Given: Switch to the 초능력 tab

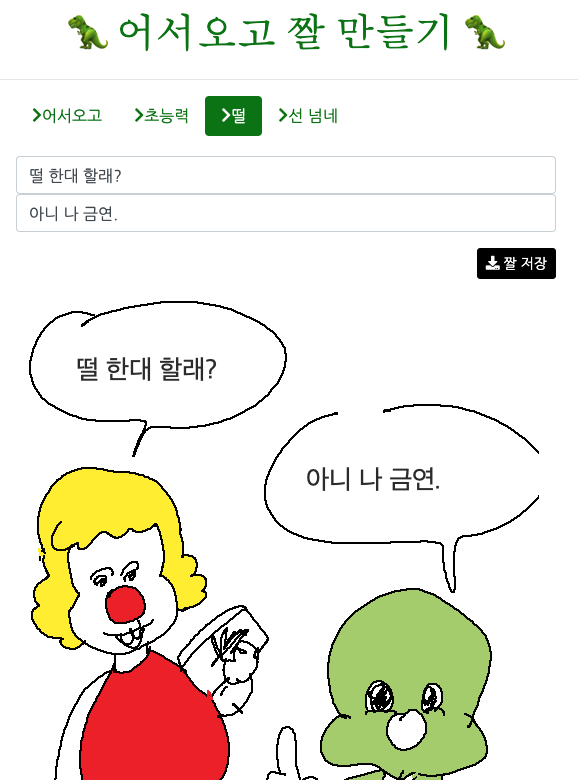Looking at the screenshot, I should pos(162,115).
